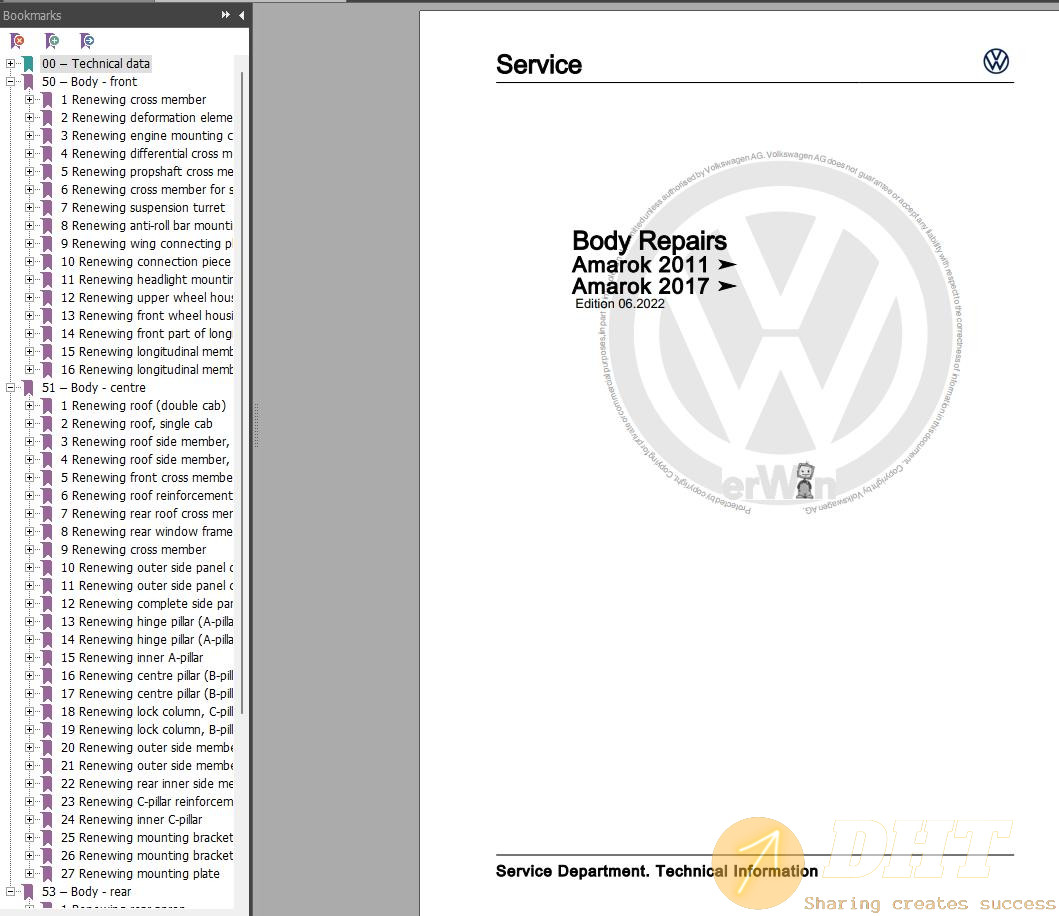
Task: Open 12 Renewing complete side panel
Action: tap(147, 604)
